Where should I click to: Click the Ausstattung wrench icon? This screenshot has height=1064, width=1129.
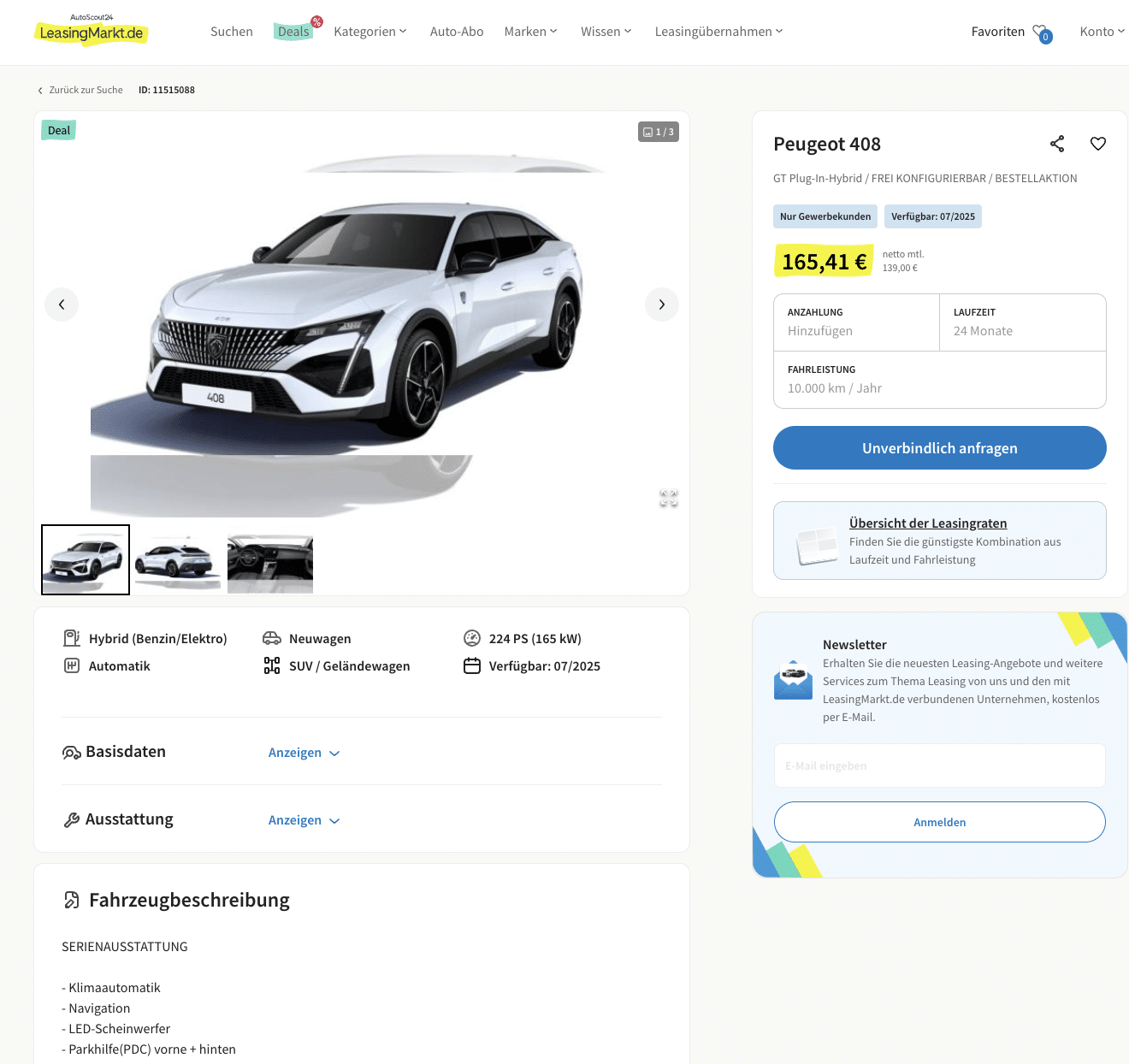point(72,820)
